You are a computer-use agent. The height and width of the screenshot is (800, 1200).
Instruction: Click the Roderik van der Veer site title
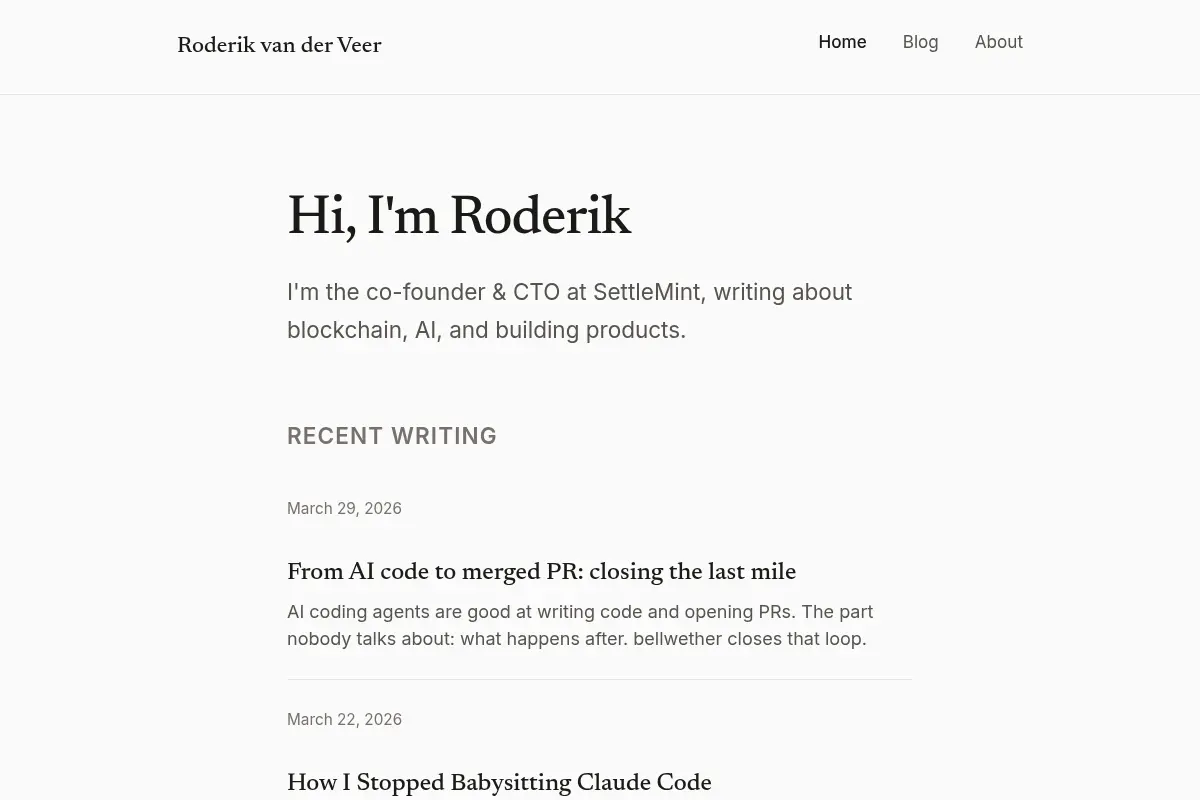tap(279, 46)
